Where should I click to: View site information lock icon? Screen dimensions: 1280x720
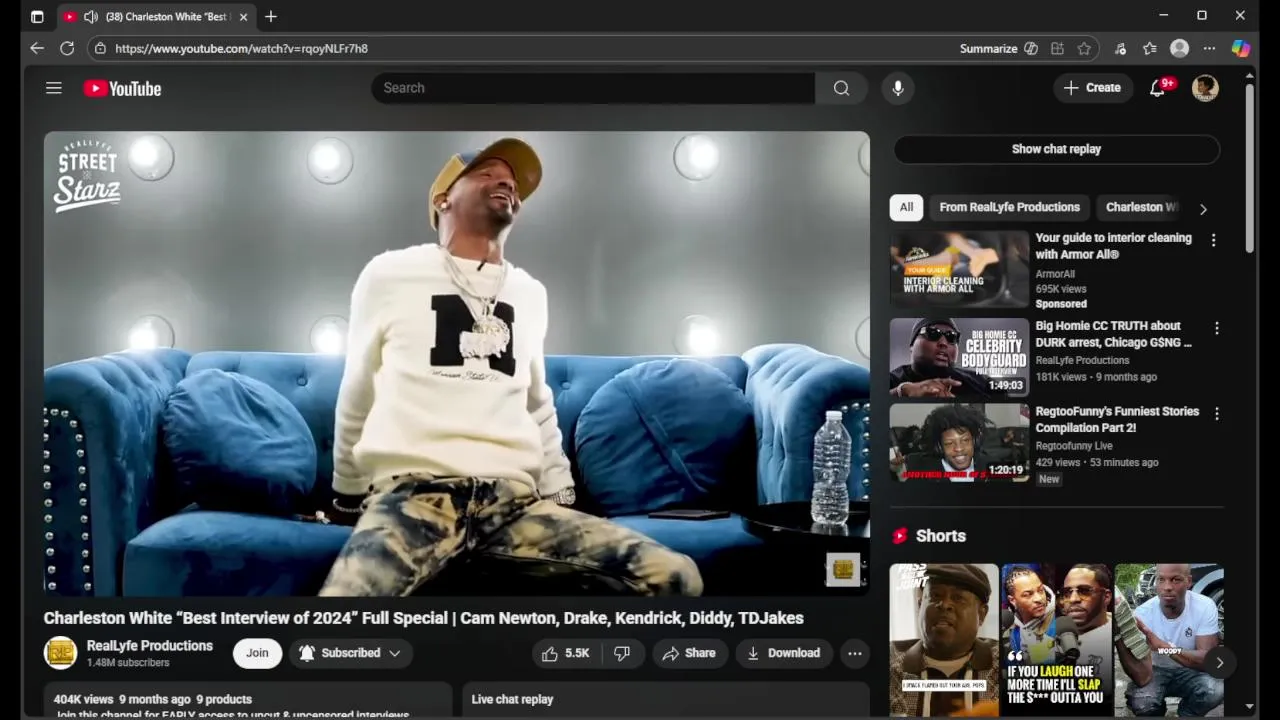point(99,48)
